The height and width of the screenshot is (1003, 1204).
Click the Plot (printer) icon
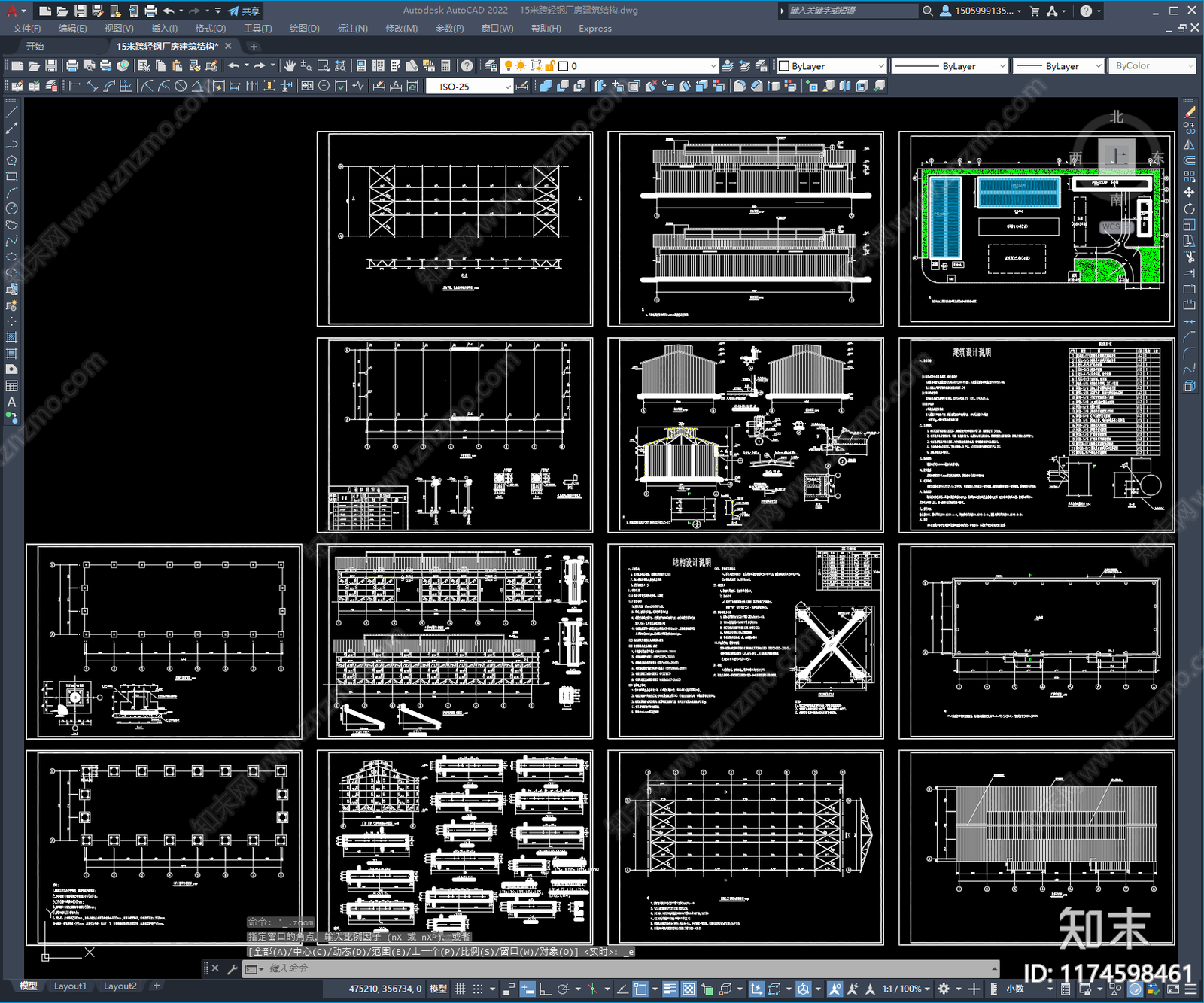[72, 66]
